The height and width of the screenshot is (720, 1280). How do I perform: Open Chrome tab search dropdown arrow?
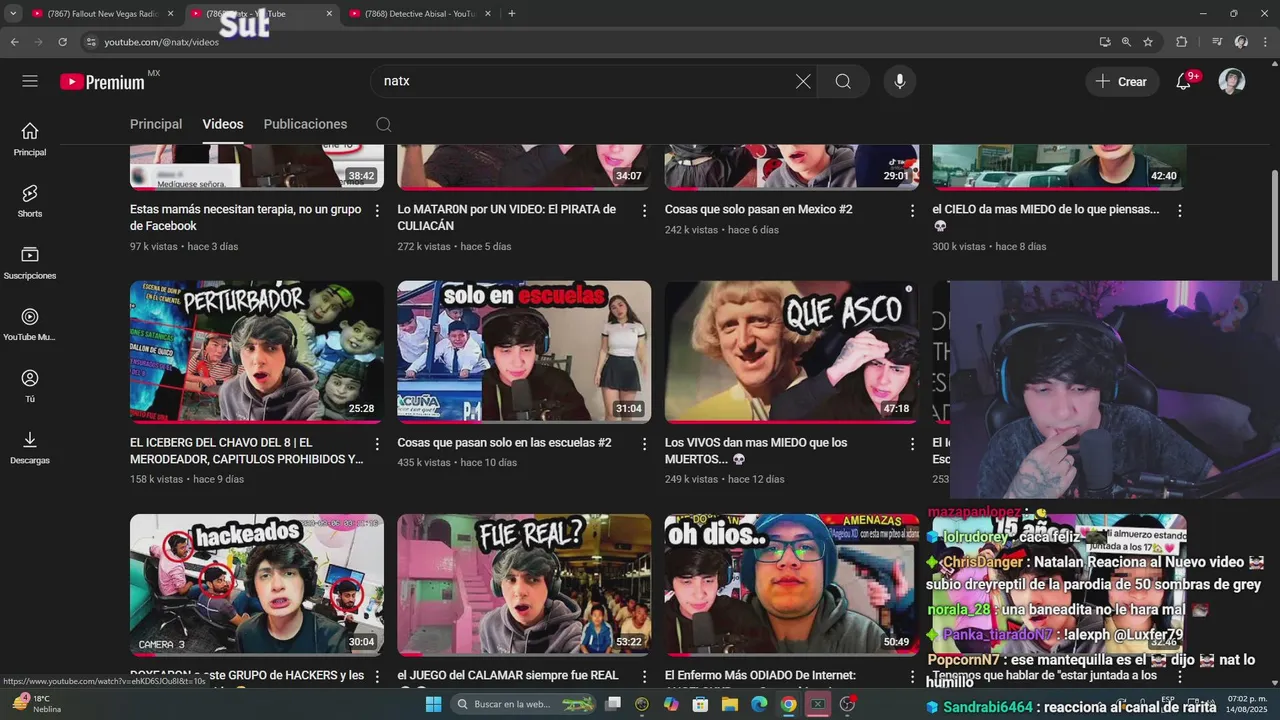tap(13, 13)
